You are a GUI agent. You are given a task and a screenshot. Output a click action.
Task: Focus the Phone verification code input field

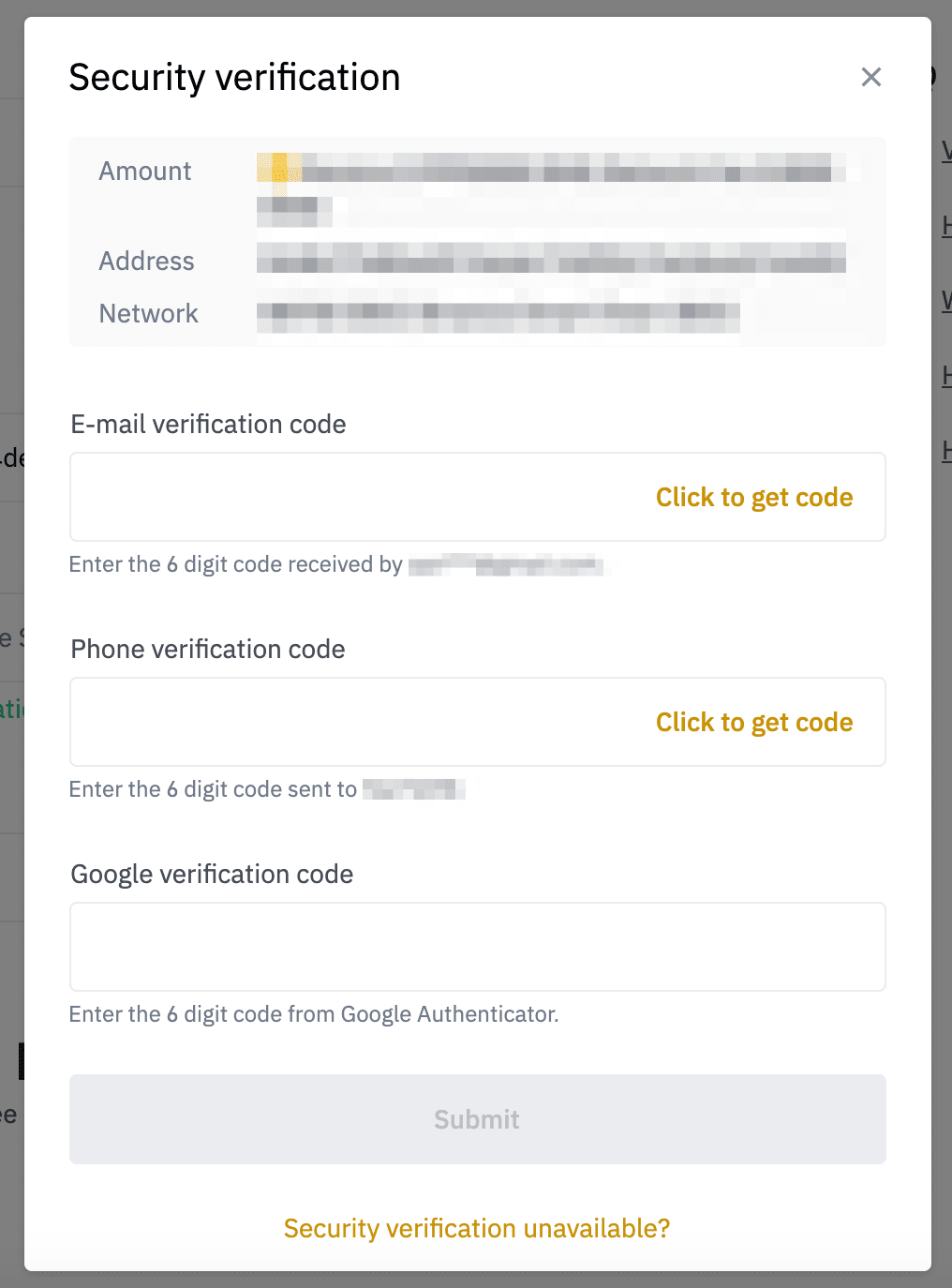tap(356, 722)
